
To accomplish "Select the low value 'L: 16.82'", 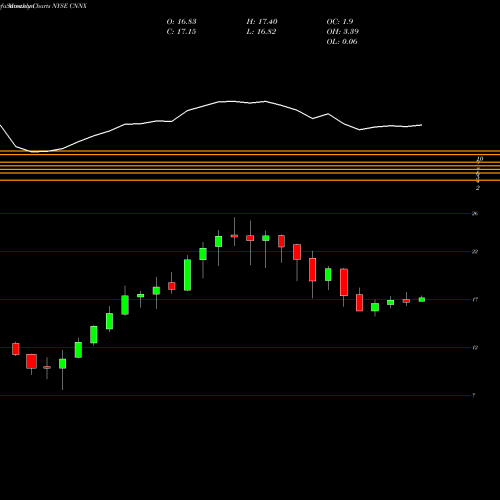I will pos(261,32).
